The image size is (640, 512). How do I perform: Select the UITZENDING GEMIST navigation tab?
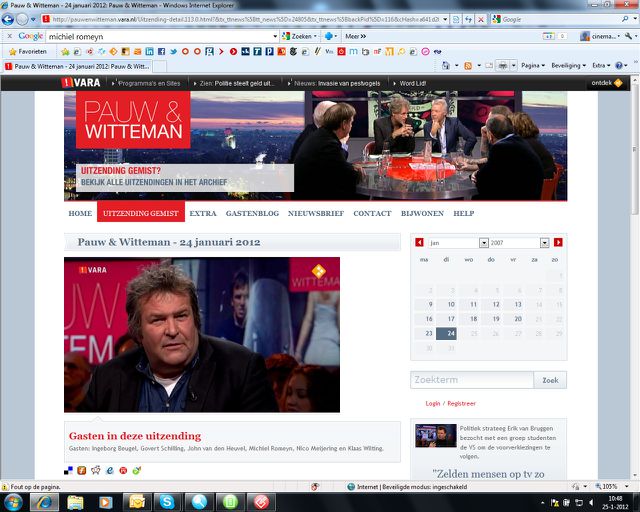point(141,211)
